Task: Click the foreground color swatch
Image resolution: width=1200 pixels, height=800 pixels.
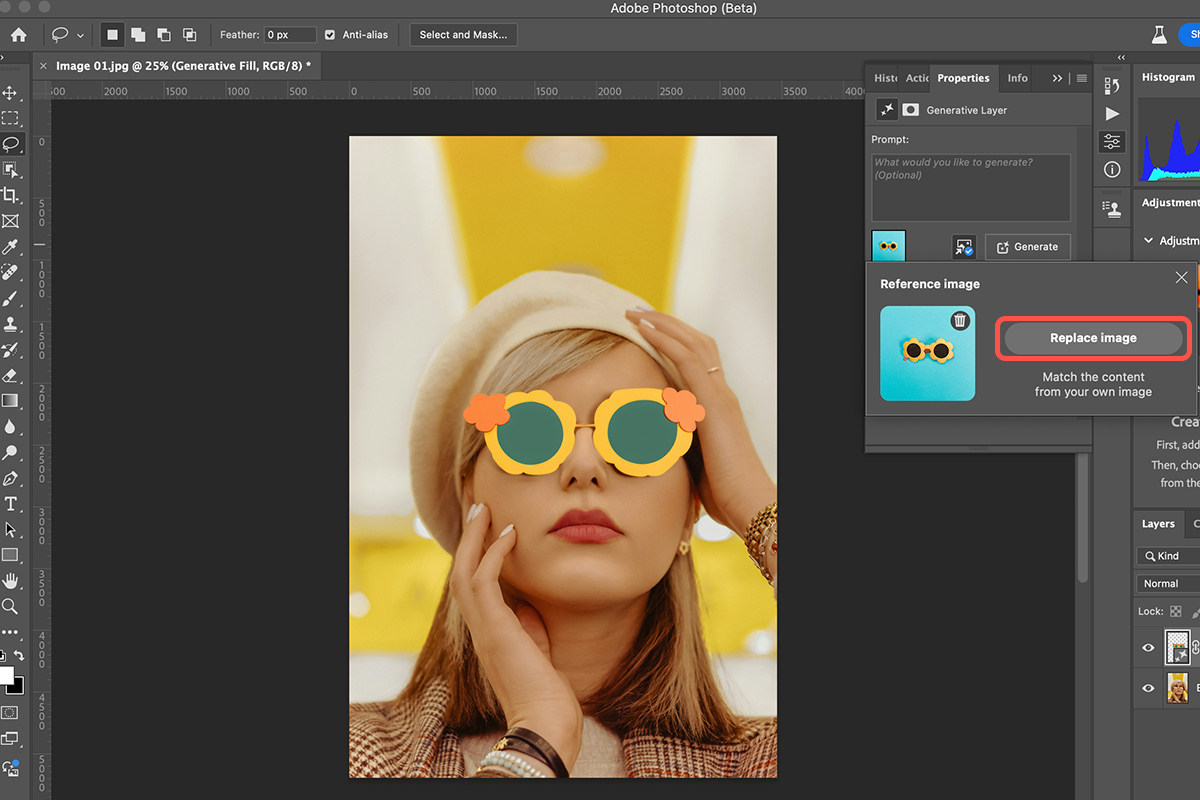Action: coord(7,675)
